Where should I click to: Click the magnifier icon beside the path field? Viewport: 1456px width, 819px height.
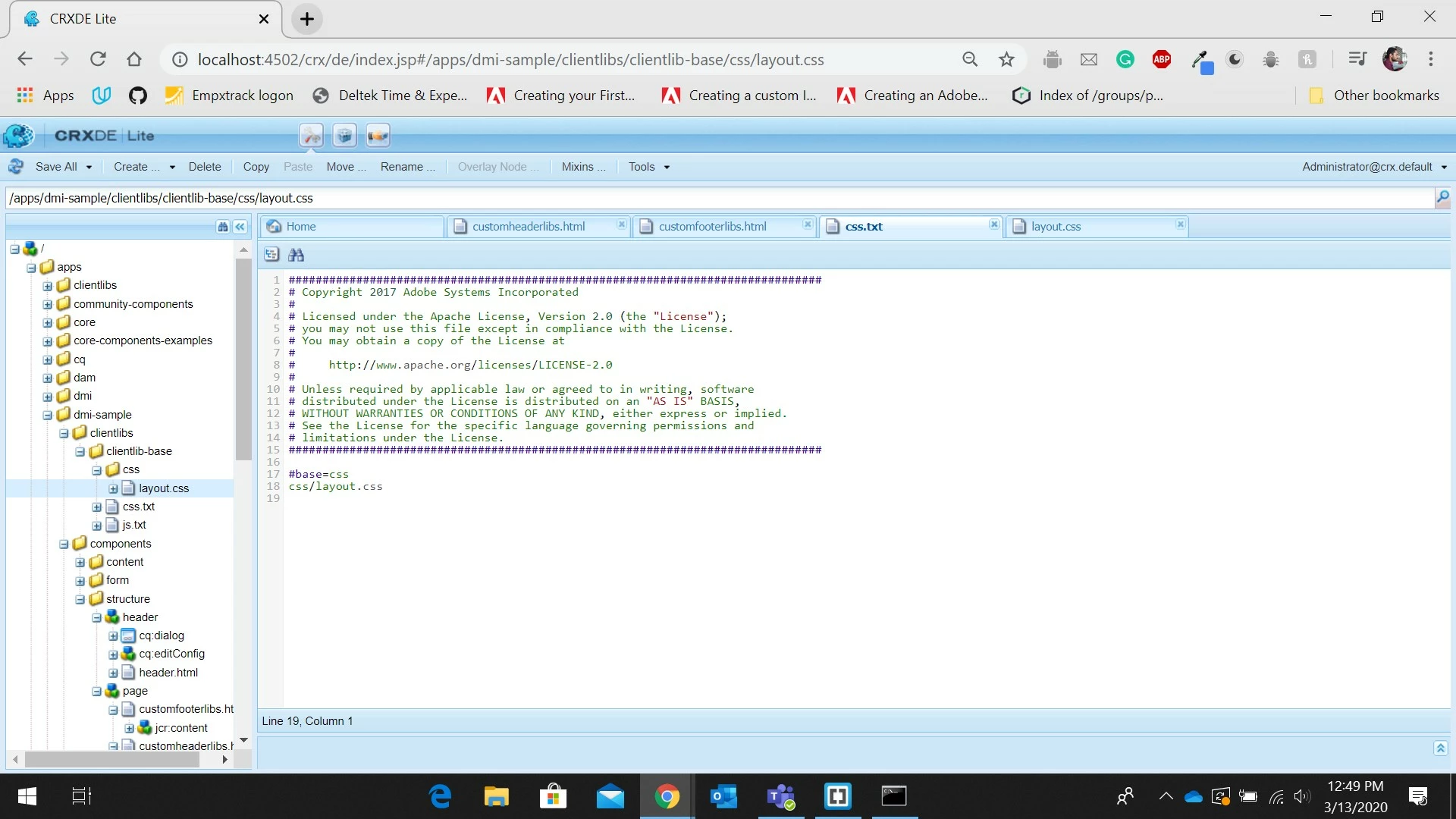click(1442, 198)
